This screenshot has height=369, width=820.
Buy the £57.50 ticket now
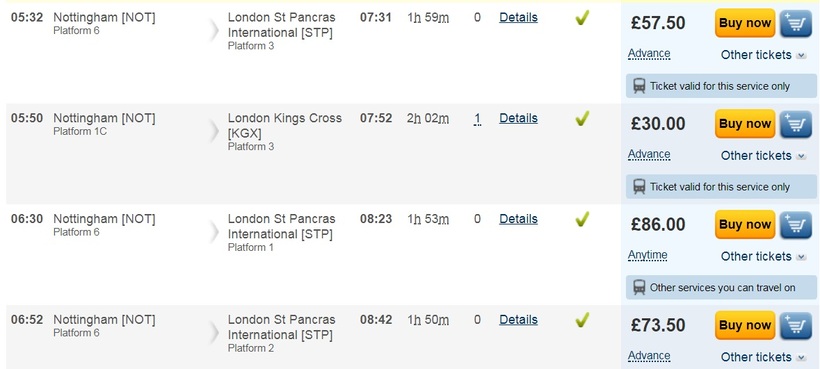click(x=745, y=23)
